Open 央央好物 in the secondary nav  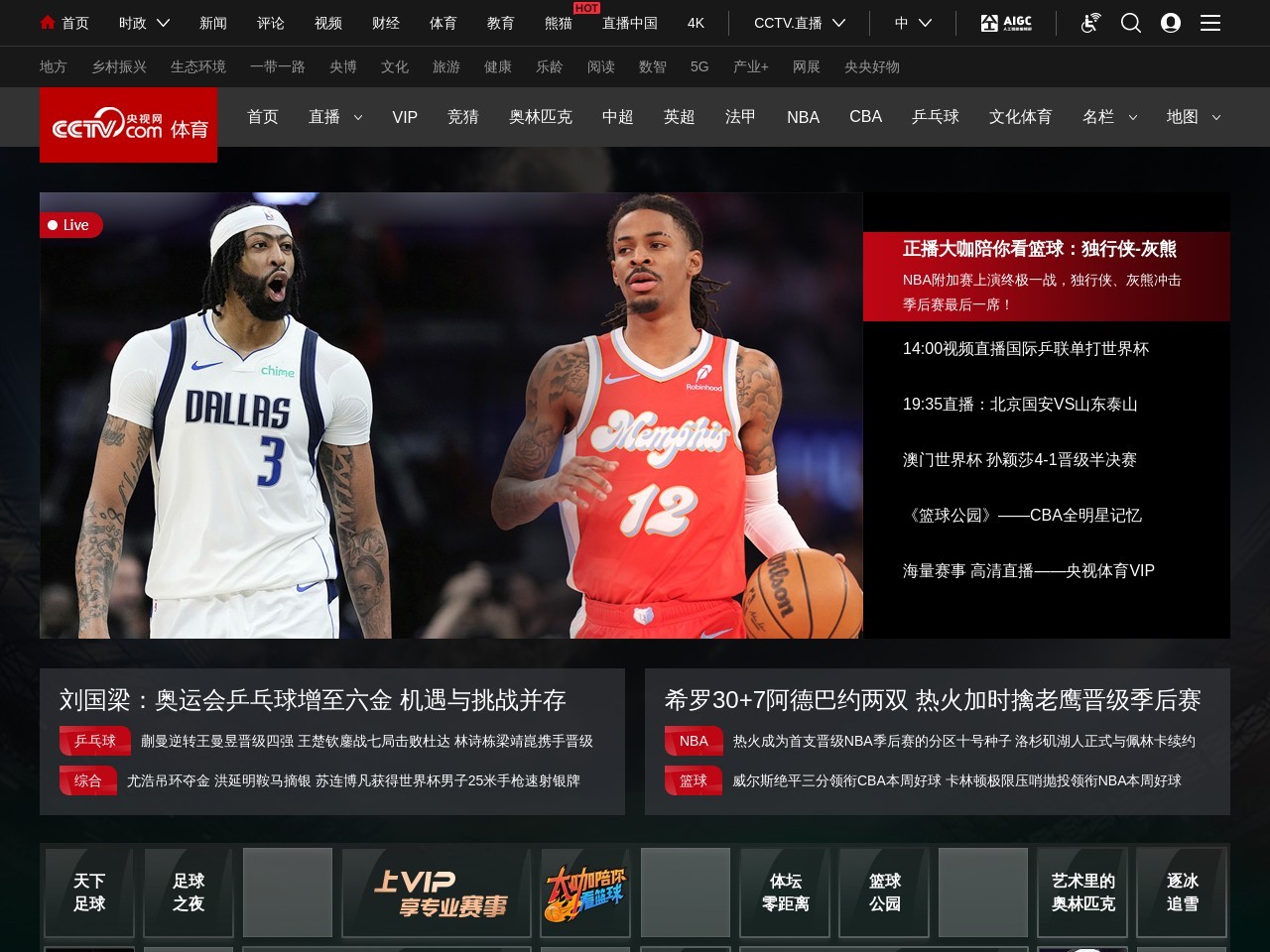pyautogui.click(x=872, y=66)
